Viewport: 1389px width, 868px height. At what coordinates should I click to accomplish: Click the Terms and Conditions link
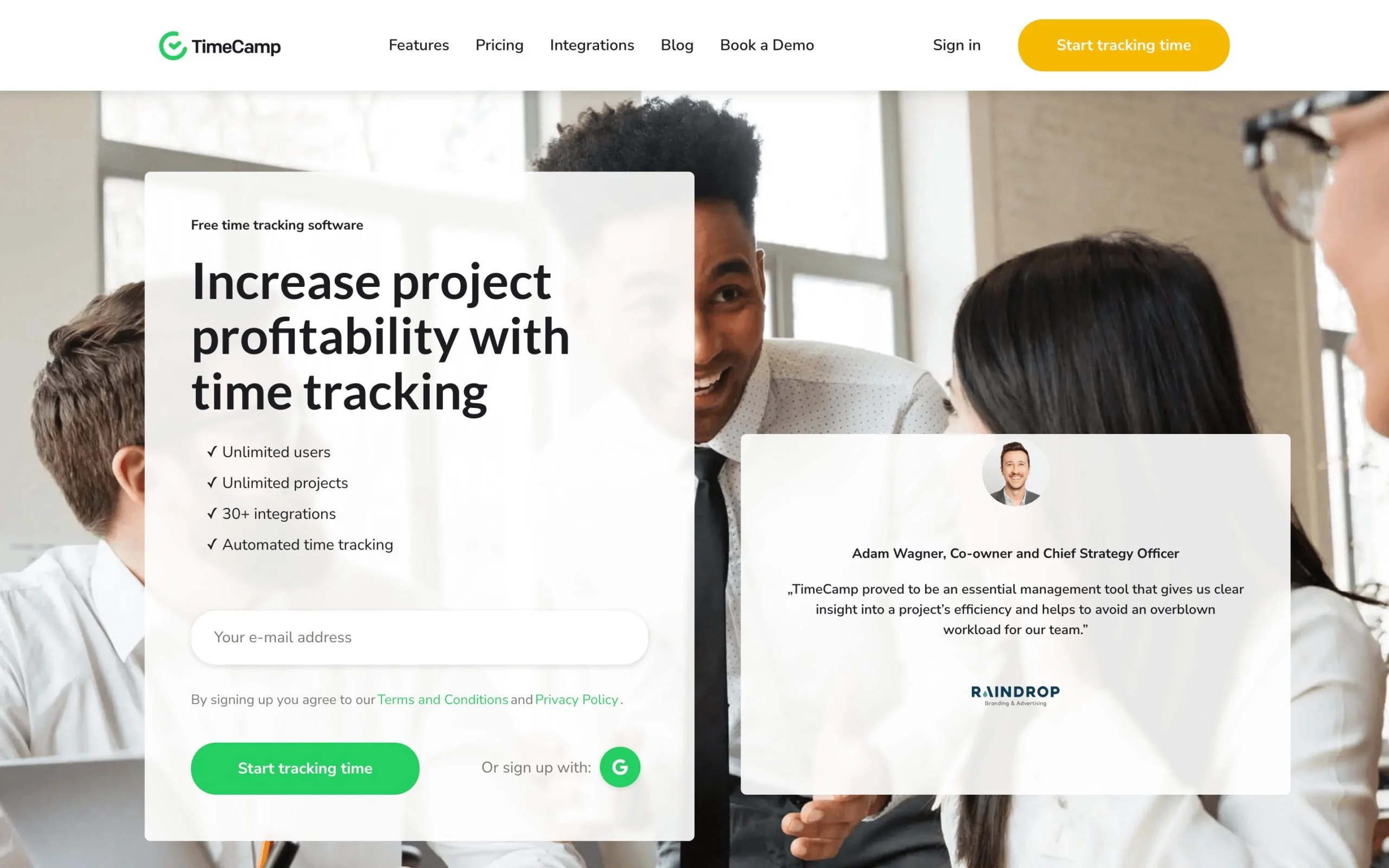point(443,699)
